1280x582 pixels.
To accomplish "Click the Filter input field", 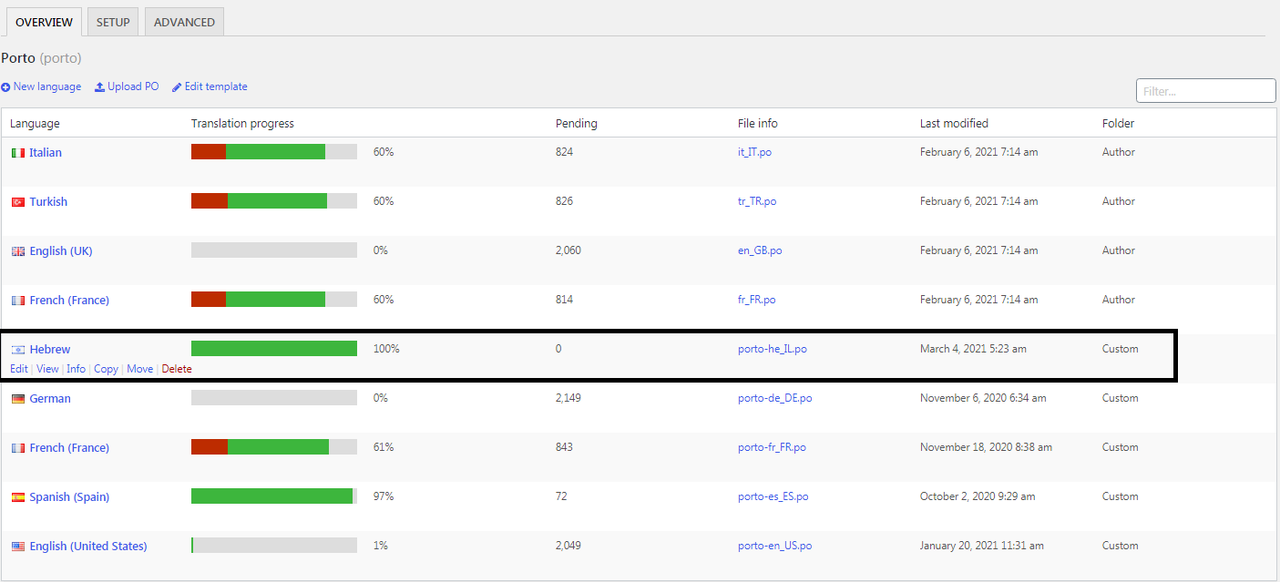I will click(x=1206, y=91).
